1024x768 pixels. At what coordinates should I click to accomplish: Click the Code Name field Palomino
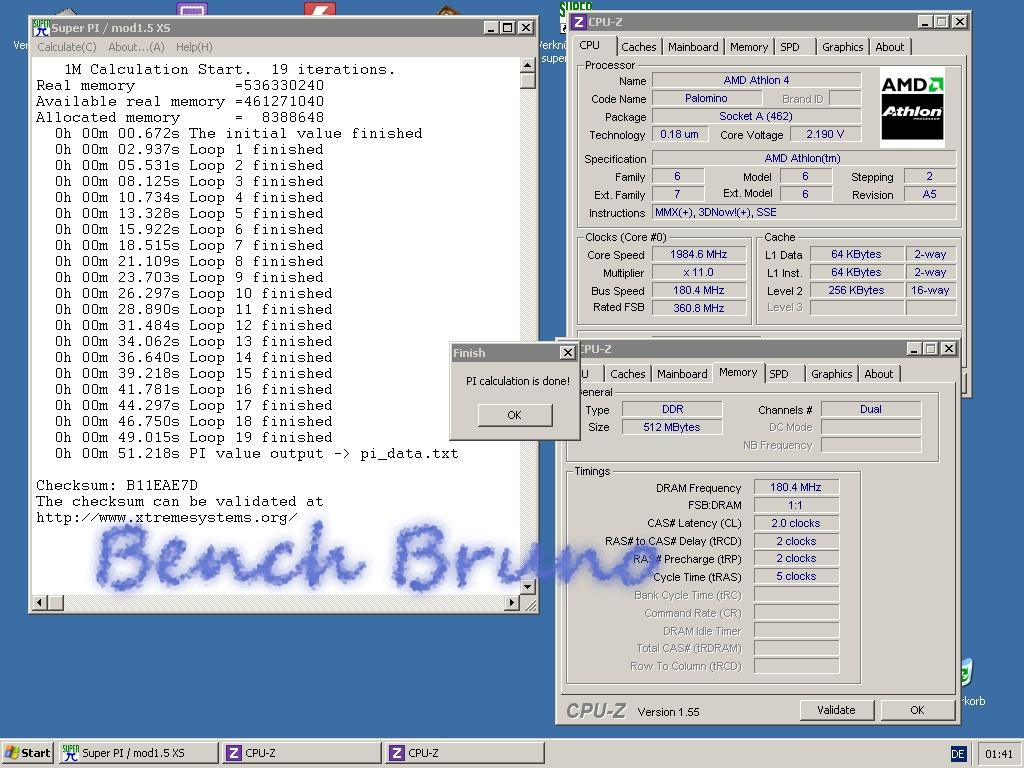pyautogui.click(x=707, y=98)
